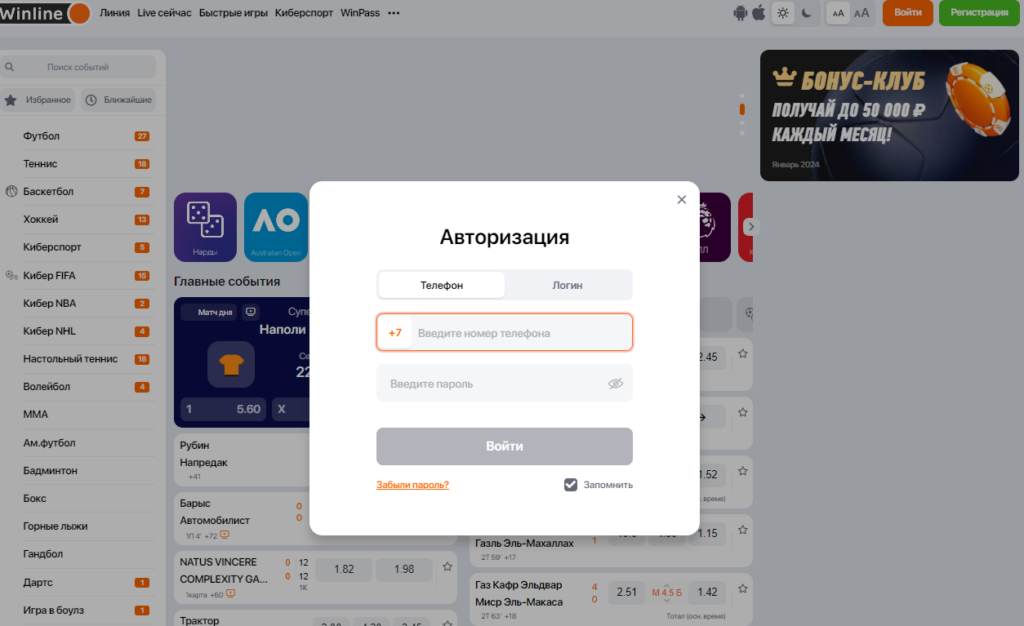Switch to Телефон login tab
The width and height of the screenshot is (1024, 626).
pos(441,285)
